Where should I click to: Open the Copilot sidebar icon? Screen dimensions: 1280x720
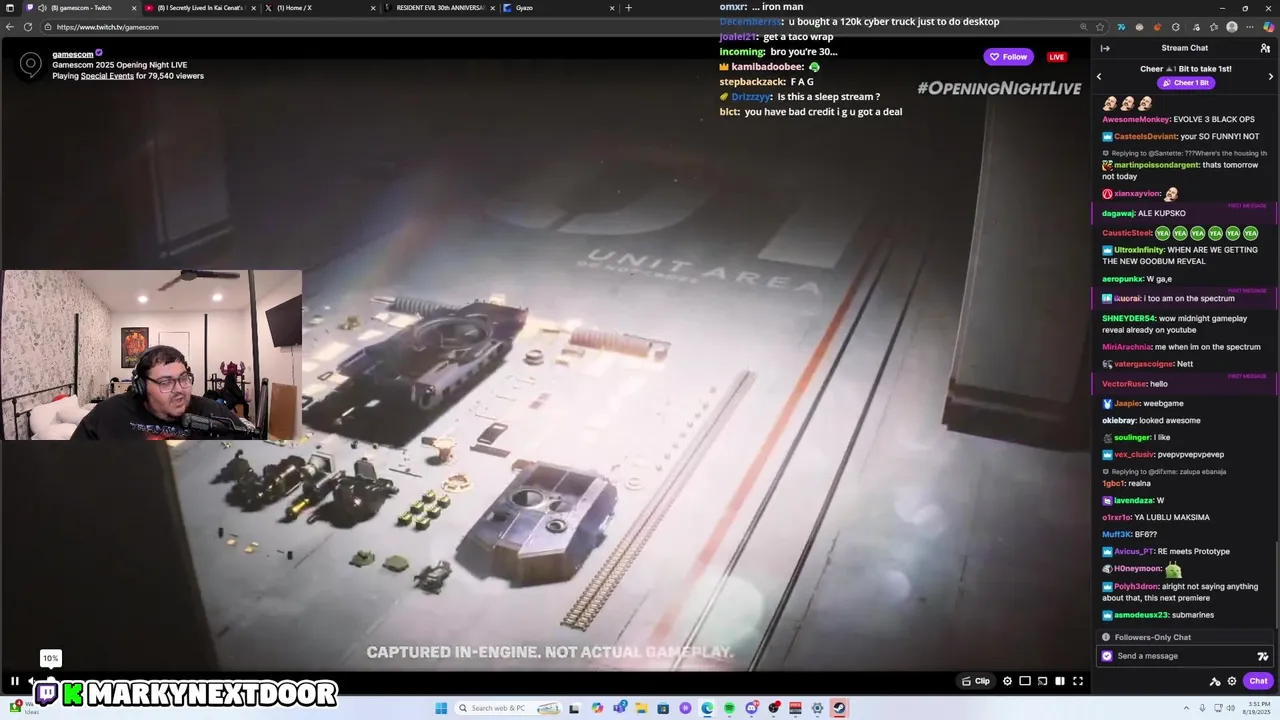[x=1269, y=27]
